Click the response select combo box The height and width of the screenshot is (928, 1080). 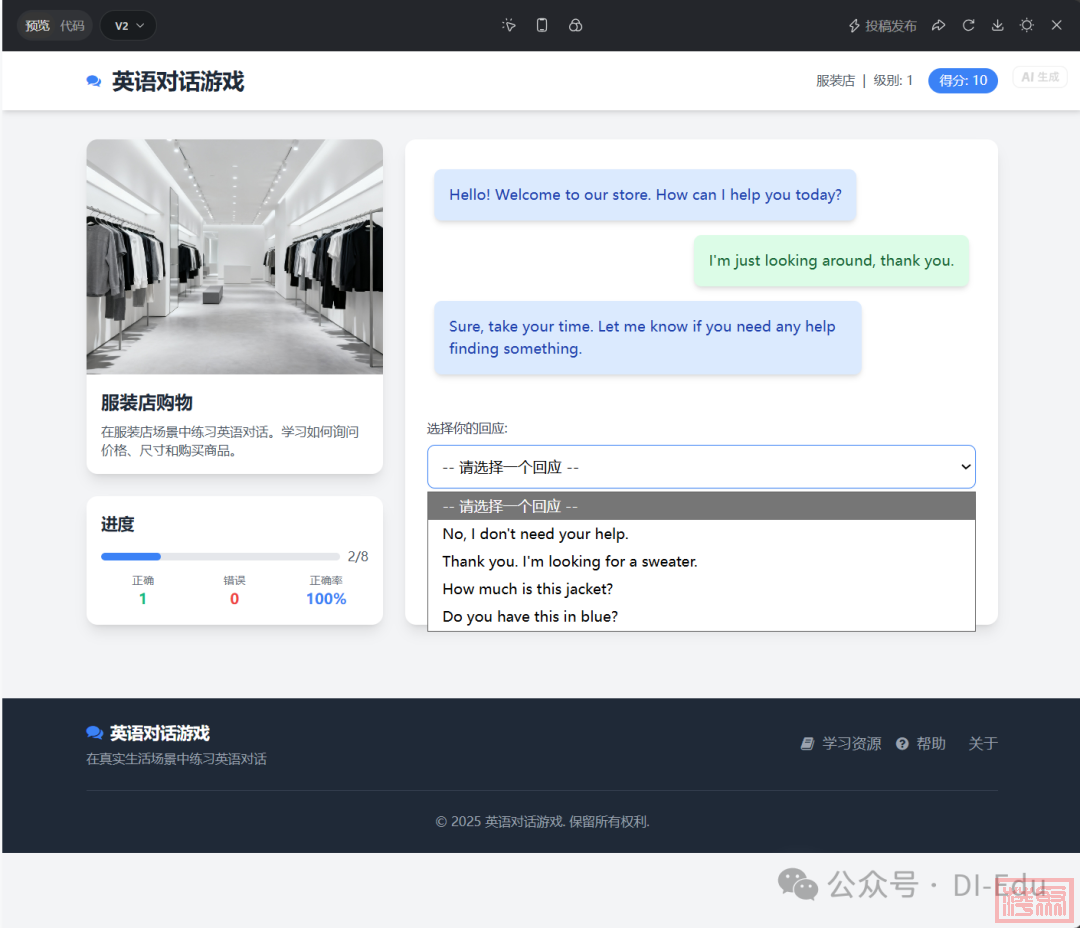point(700,467)
